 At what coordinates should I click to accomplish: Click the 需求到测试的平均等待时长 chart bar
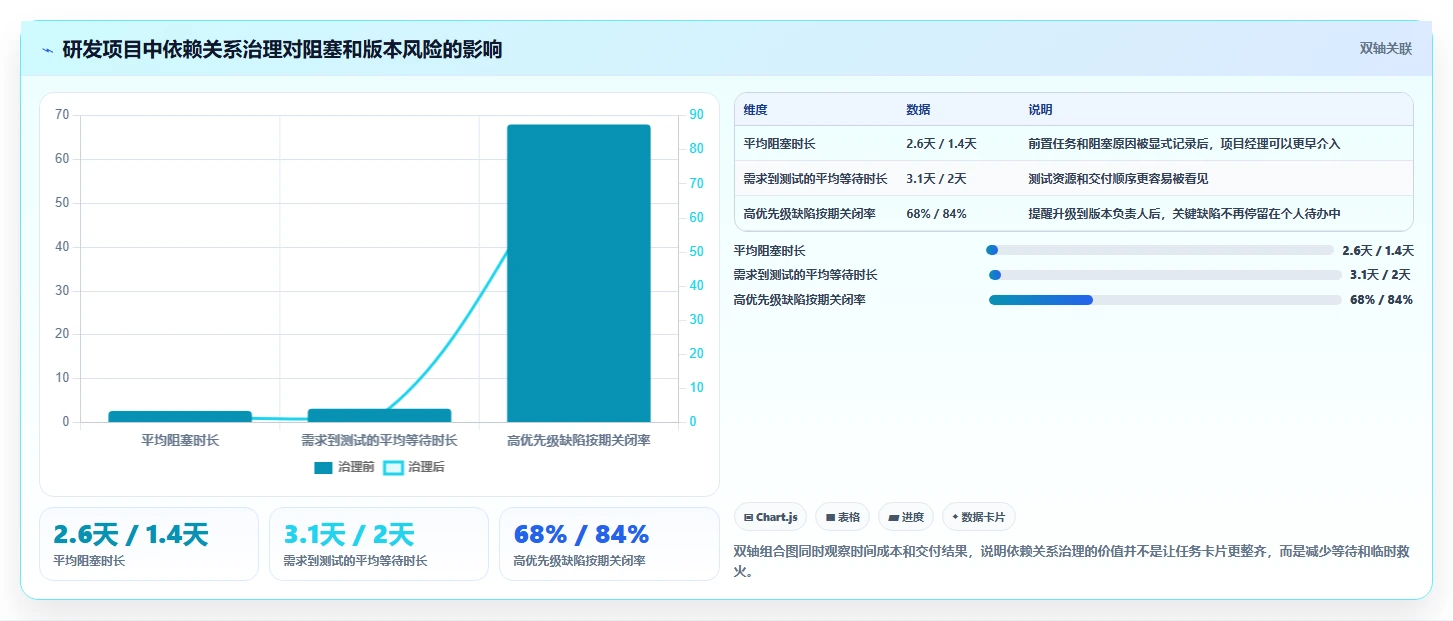pos(380,415)
